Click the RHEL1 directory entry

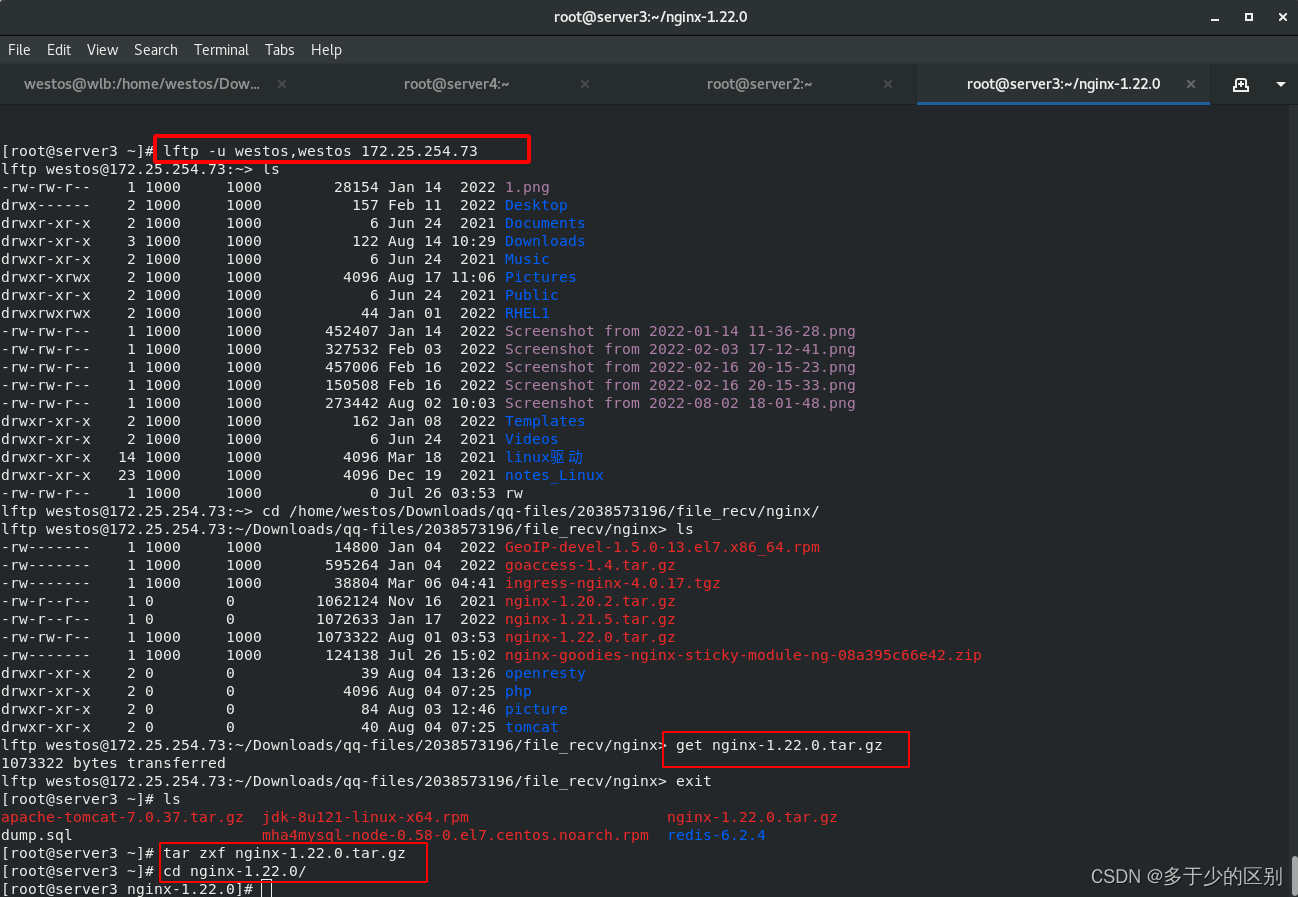tap(527, 313)
